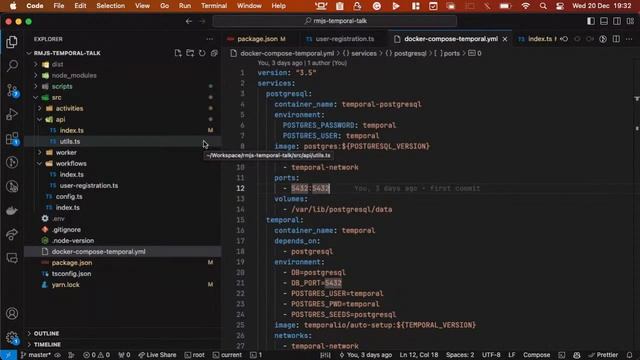Click the Wi-Fi icon in the menu bar
Viewport: 640px width, 360px height.
coord(526,6)
